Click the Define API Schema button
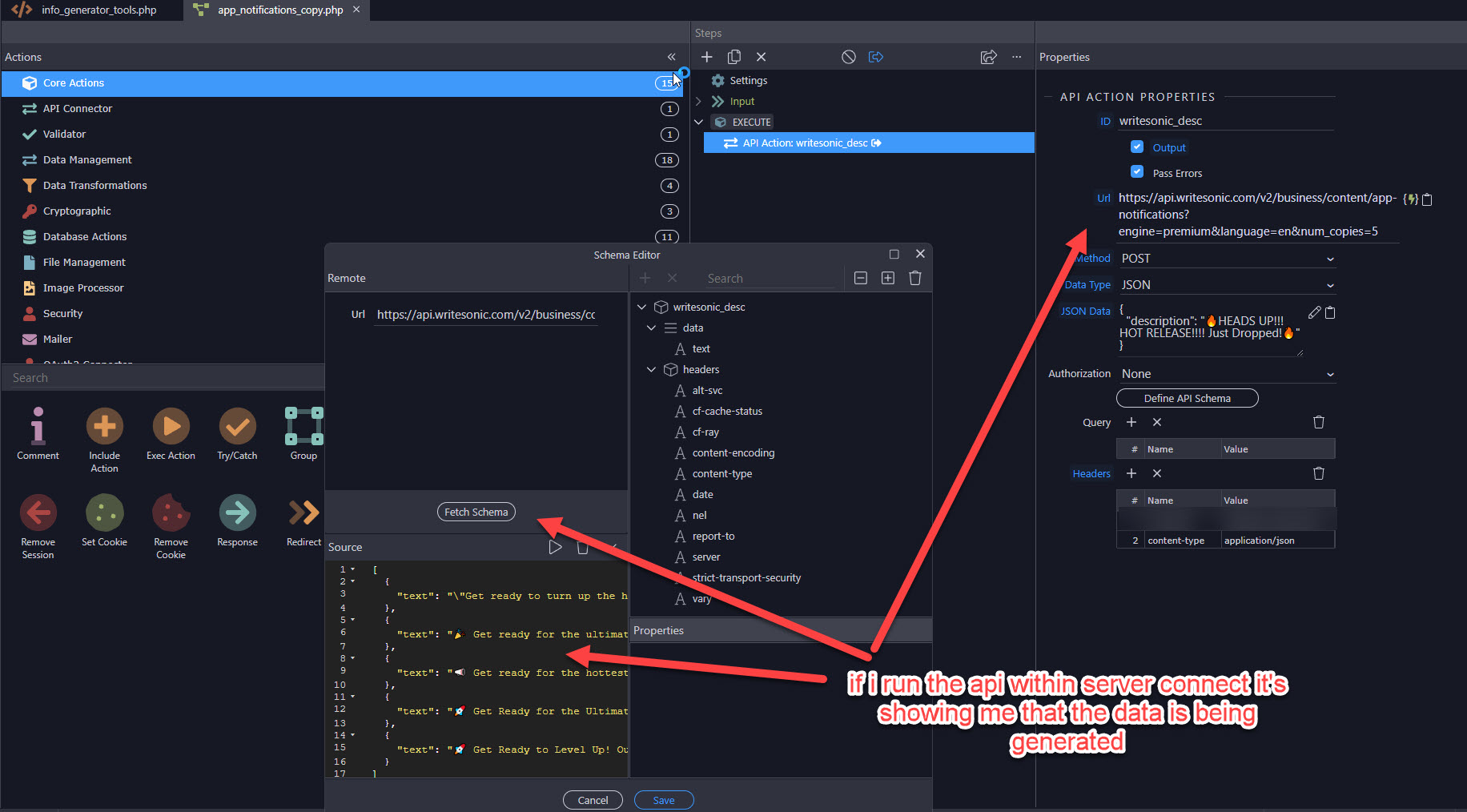The width and height of the screenshot is (1467, 812). [x=1188, y=398]
